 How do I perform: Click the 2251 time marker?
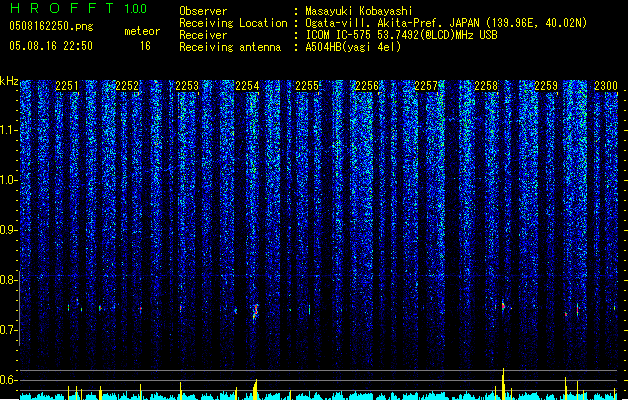coord(67,86)
